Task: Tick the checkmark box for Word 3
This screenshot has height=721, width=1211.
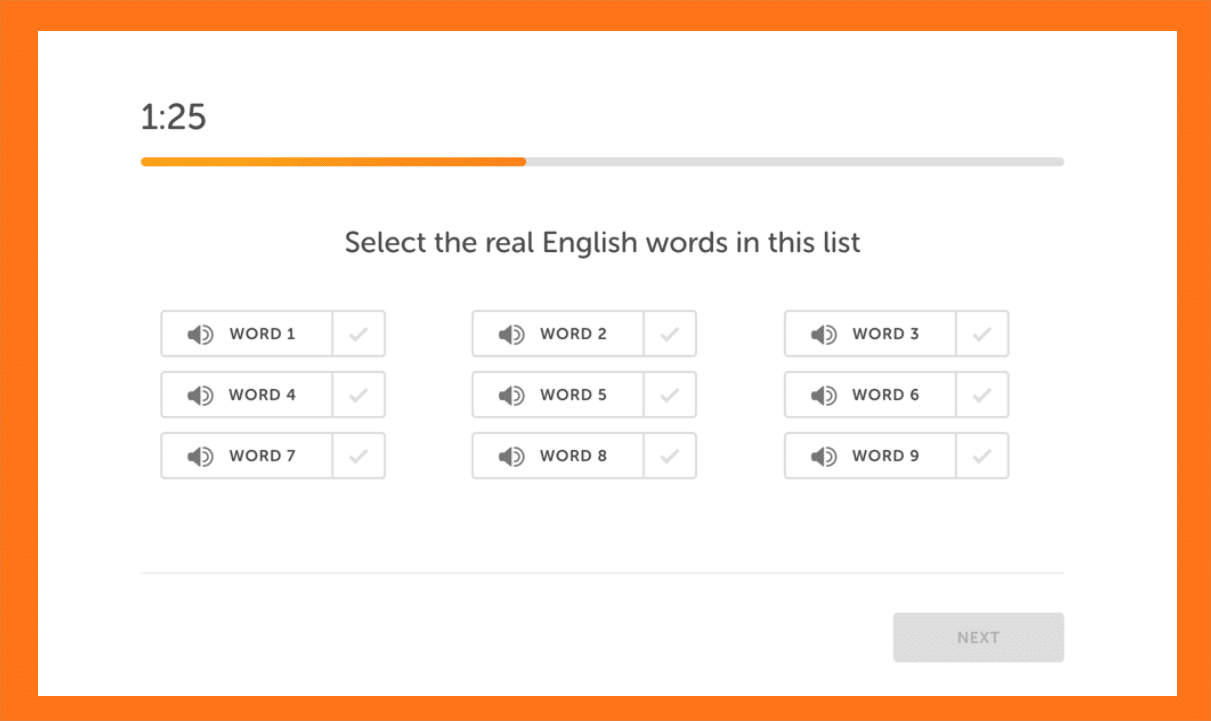Action: pos(982,334)
